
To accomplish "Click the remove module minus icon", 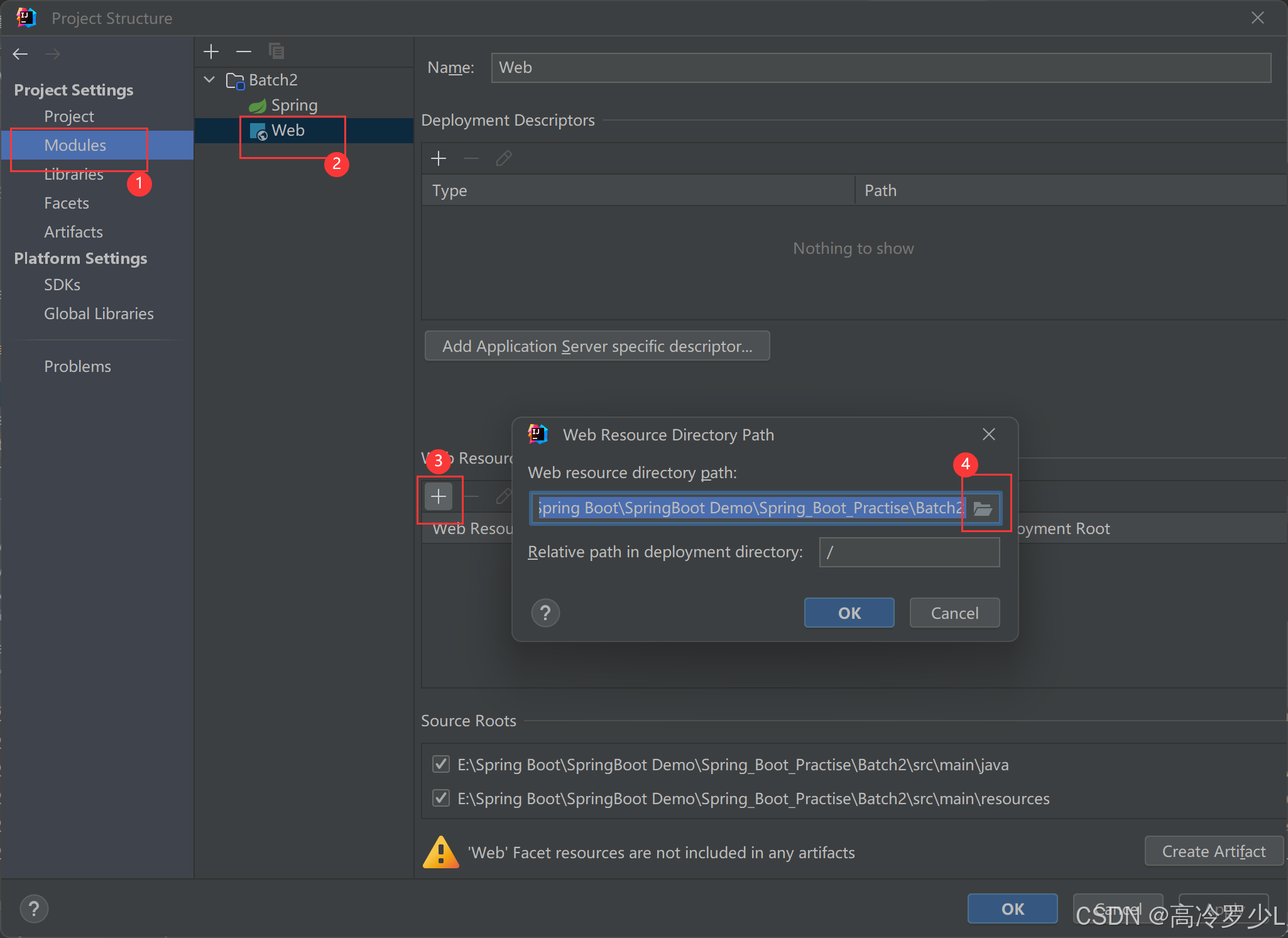I will click(x=244, y=52).
